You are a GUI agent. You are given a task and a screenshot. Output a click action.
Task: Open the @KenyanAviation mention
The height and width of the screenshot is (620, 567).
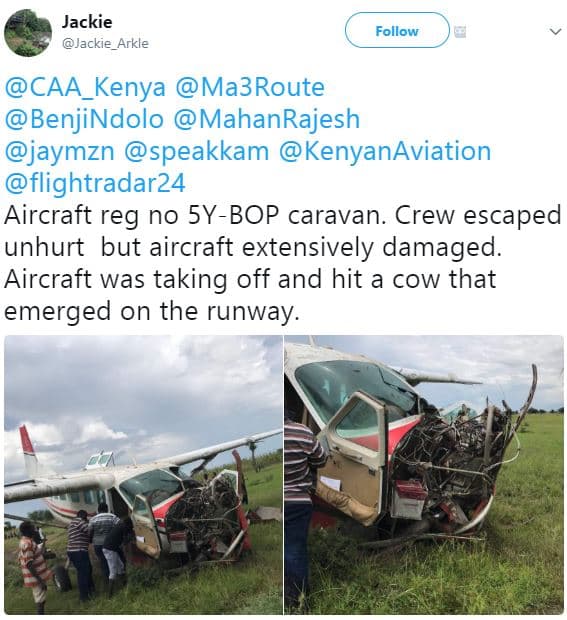pos(385,151)
